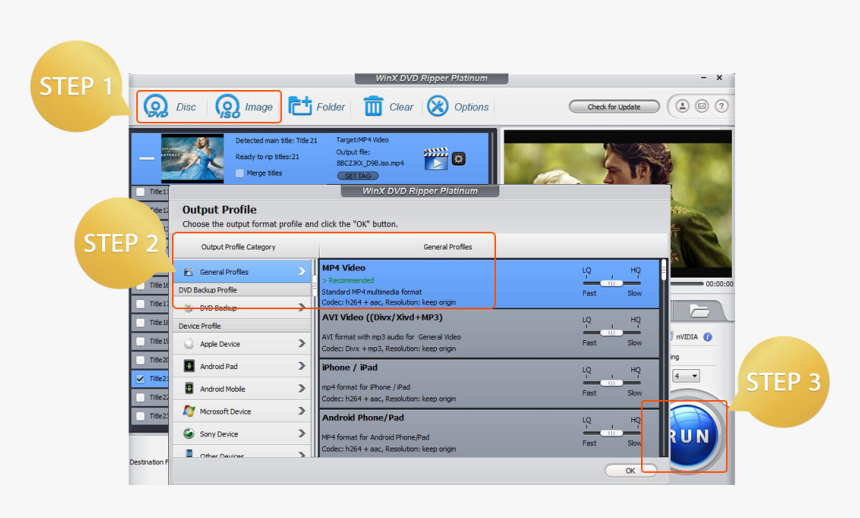
Task: Expand the Android Pad chevron
Action: 302,366
